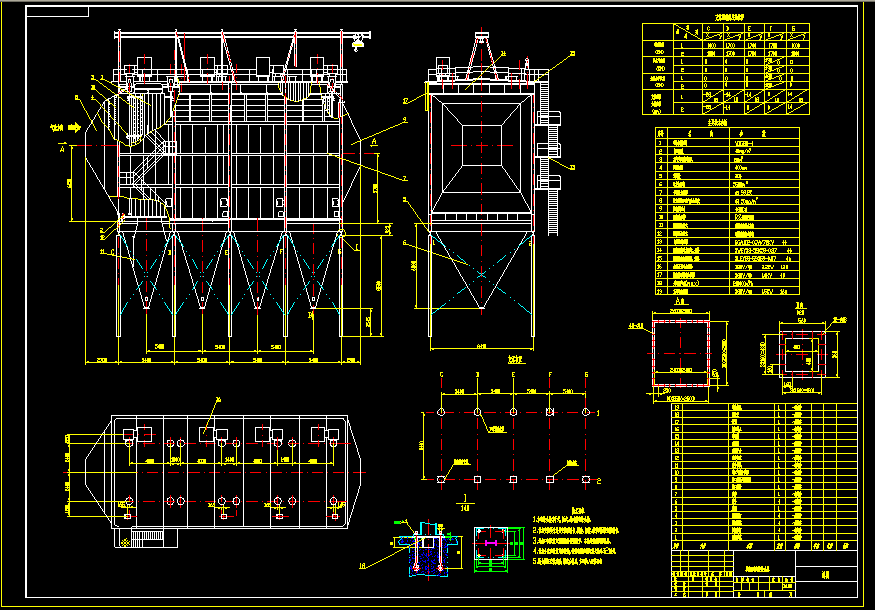
Task: Select inner square of side view inlet
Action: click(x=482, y=145)
